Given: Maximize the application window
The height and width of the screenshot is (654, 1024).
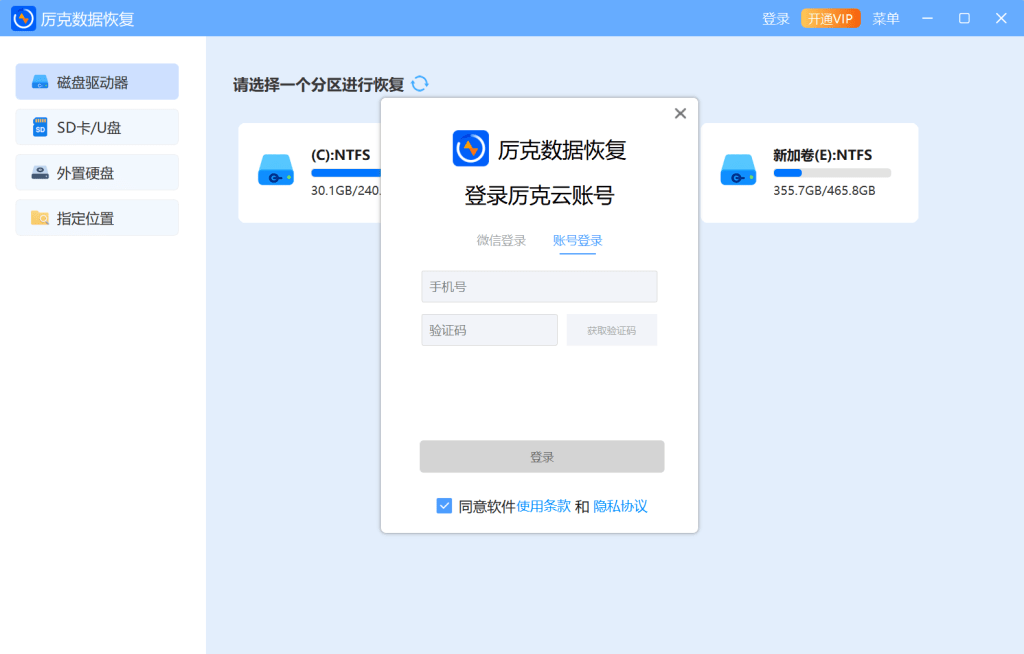Looking at the screenshot, I should (964, 18).
